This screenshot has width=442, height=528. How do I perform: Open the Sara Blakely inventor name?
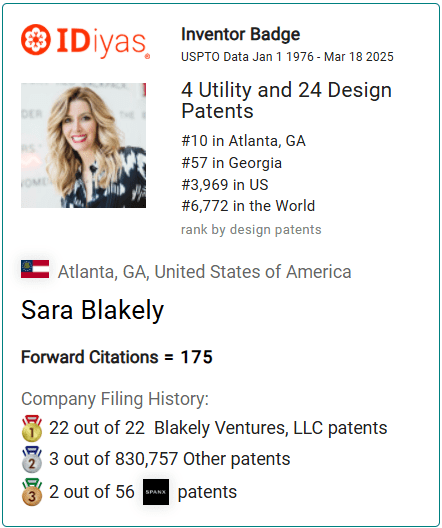click(x=93, y=310)
